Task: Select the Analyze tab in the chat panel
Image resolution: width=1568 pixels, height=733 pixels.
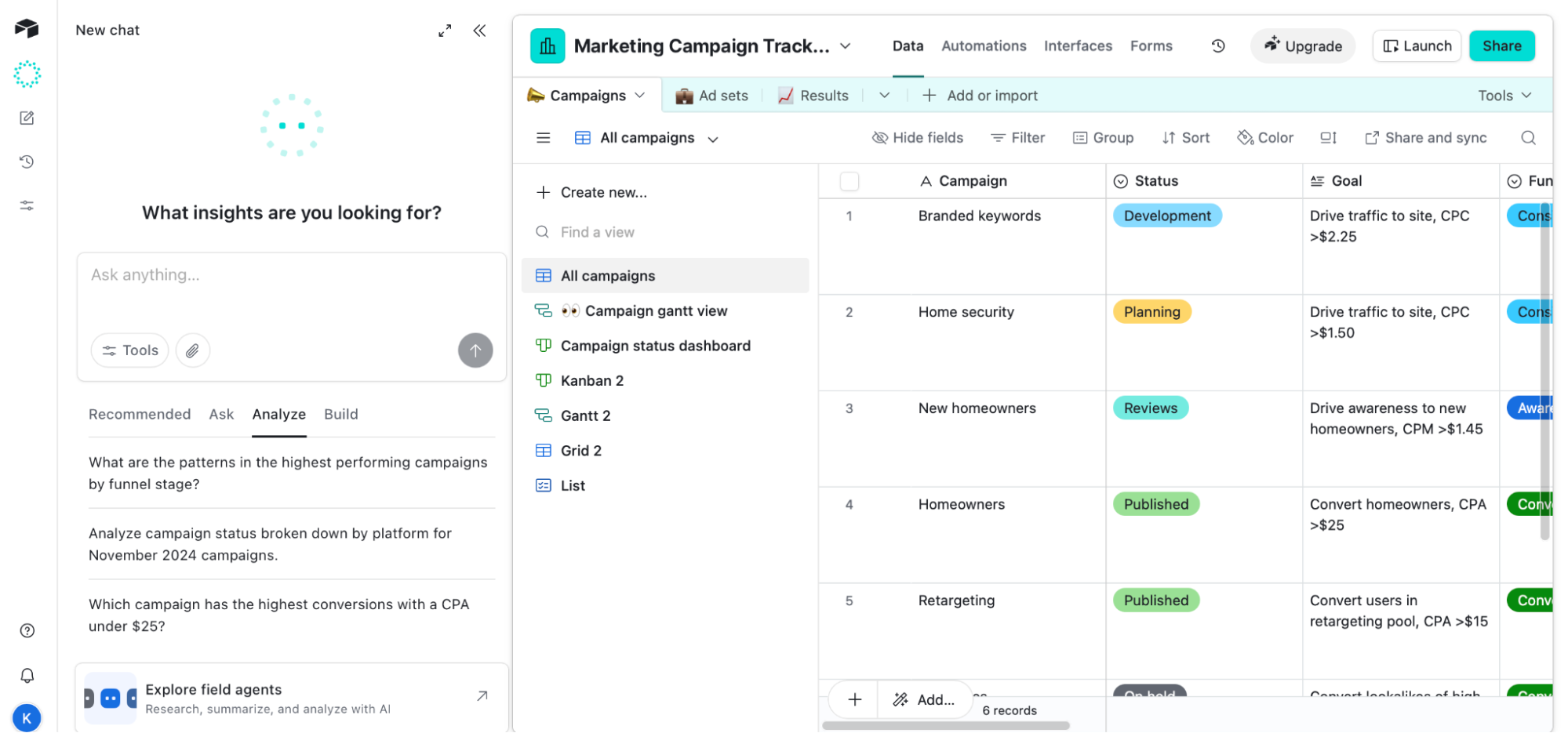Action: pyautogui.click(x=278, y=414)
